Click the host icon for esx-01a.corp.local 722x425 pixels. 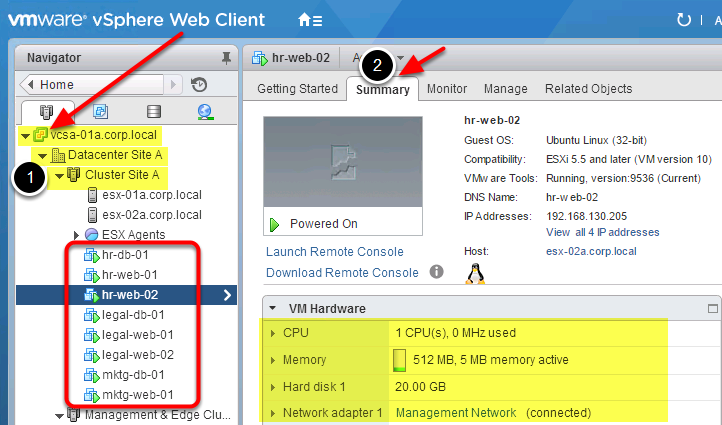coord(92,195)
